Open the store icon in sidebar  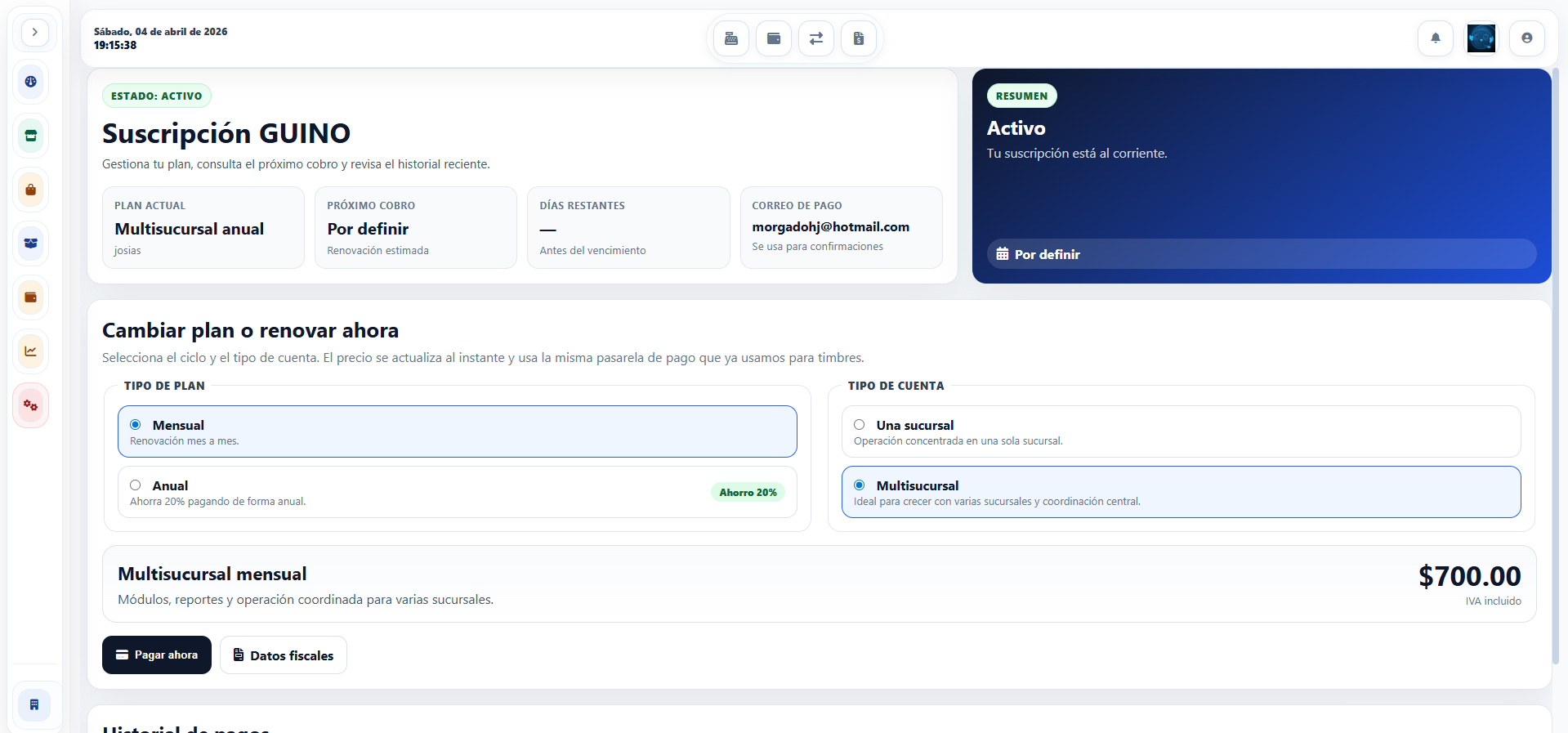pos(31,136)
